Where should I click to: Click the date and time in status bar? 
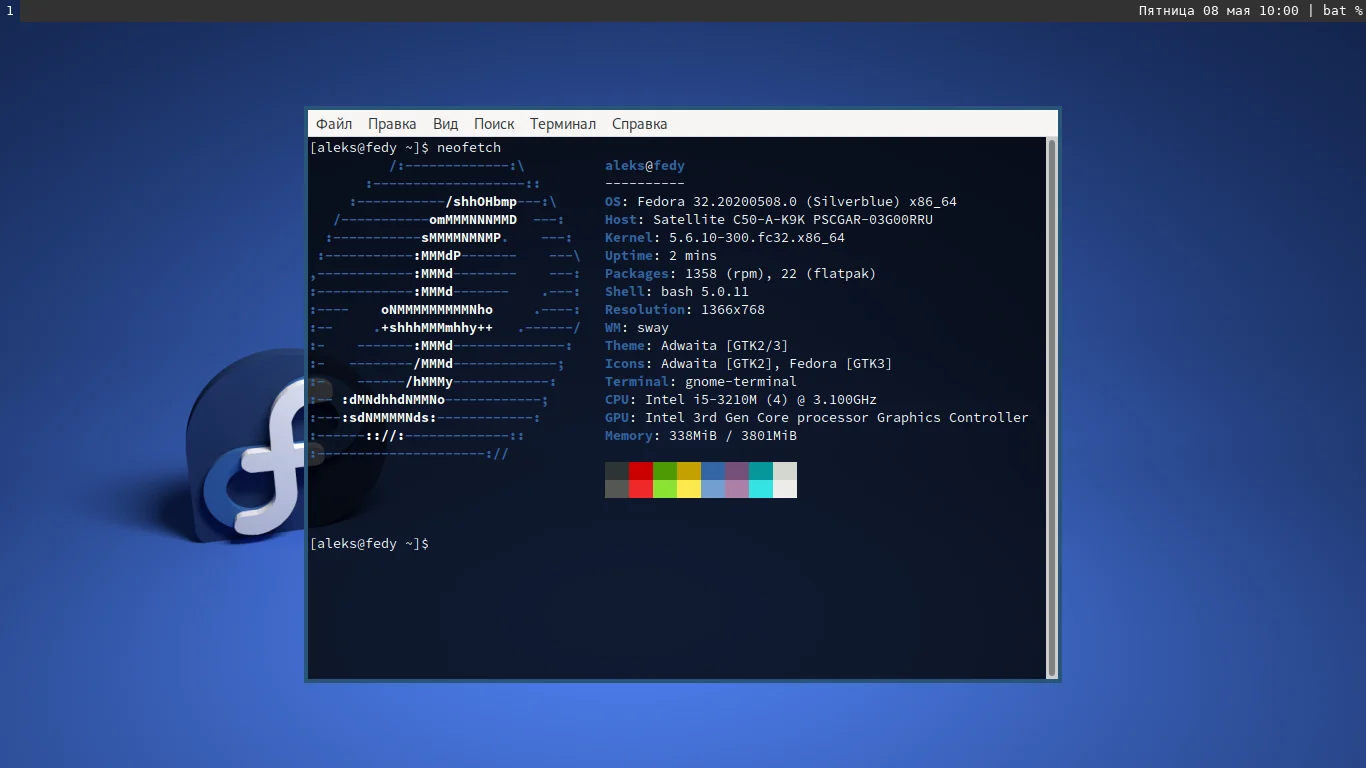(1218, 11)
